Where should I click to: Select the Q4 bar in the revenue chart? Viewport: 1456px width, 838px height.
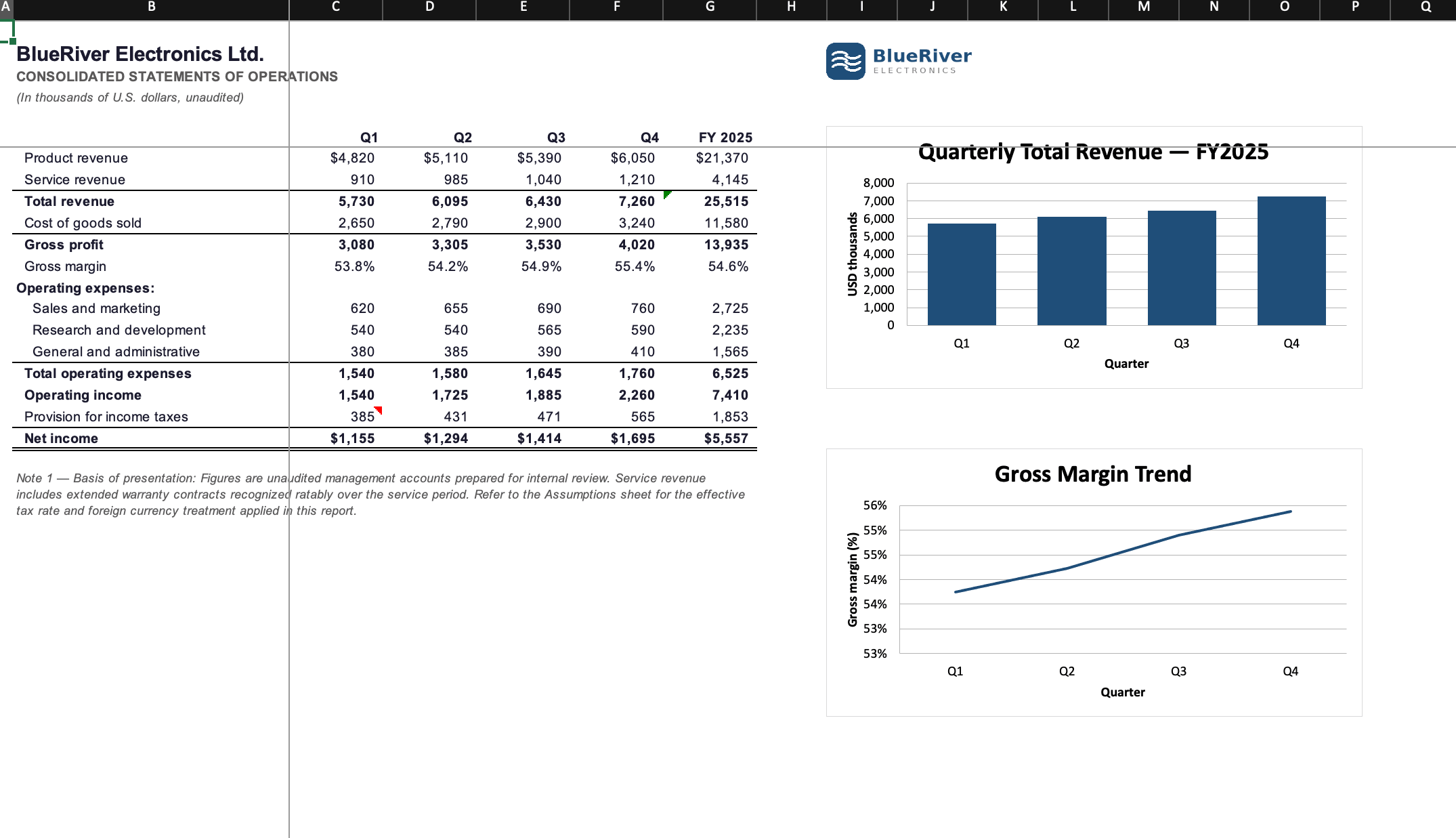point(1291,261)
